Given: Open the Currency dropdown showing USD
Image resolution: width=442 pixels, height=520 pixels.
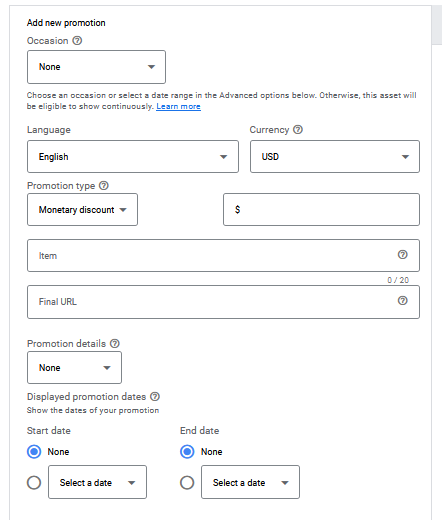Looking at the screenshot, I should pos(335,157).
